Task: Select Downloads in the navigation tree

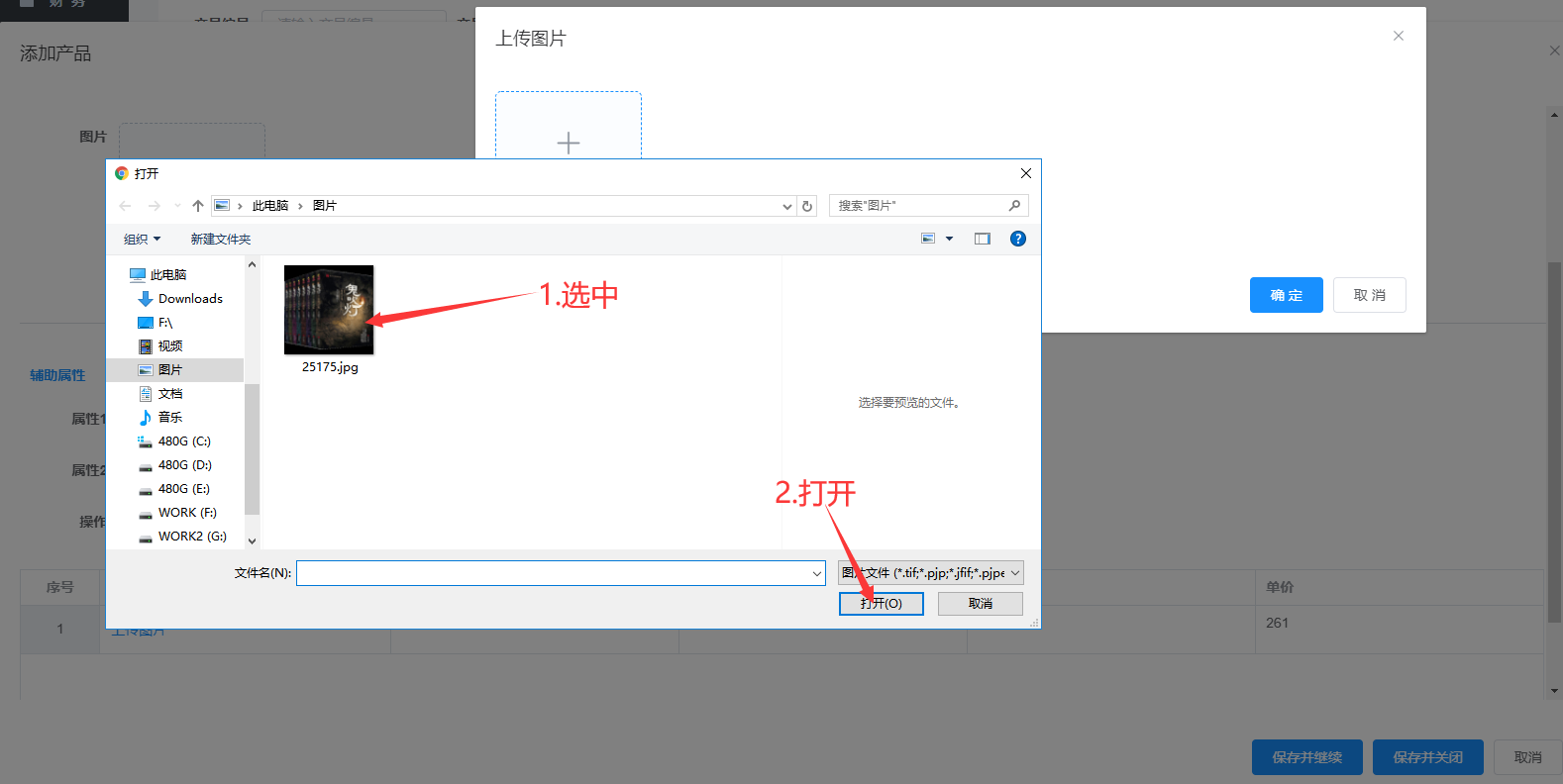Action: tap(190, 299)
